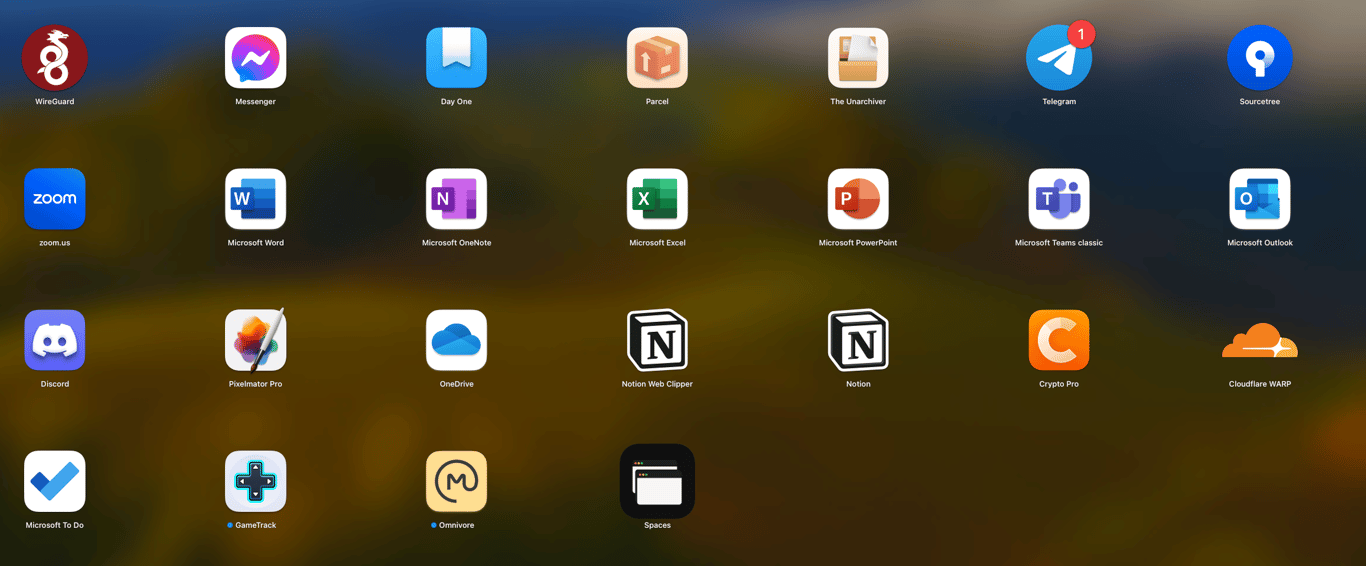Click the "Day One" label text
Image resolution: width=1366 pixels, height=566 pixels.
[x=456, y=102]
